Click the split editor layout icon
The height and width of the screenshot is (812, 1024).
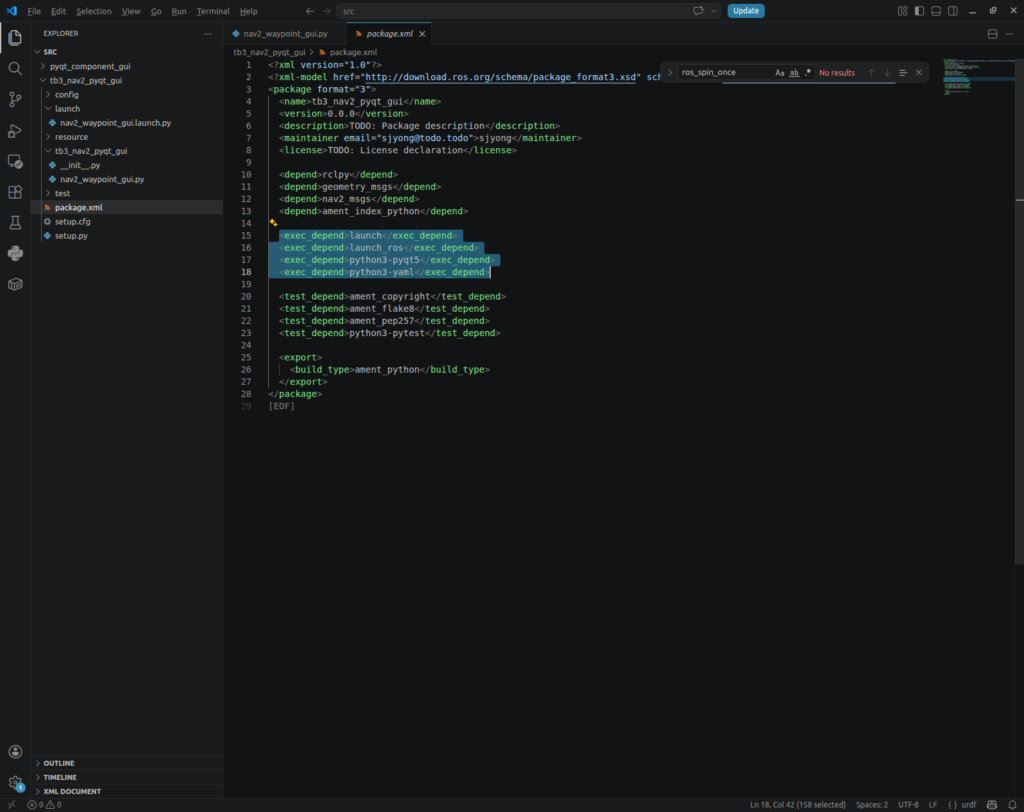click(992, 34)
